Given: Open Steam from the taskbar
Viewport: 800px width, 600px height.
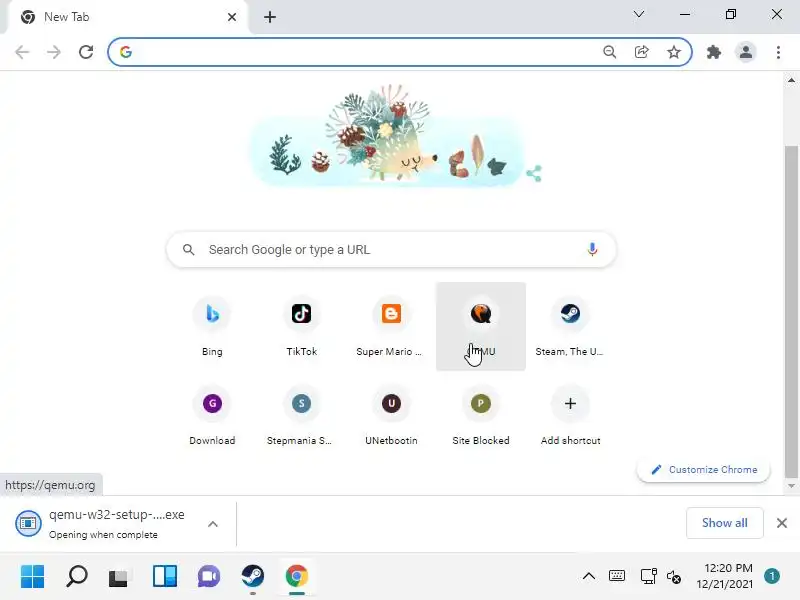Looking at the screenshot, I should [253, 577].
